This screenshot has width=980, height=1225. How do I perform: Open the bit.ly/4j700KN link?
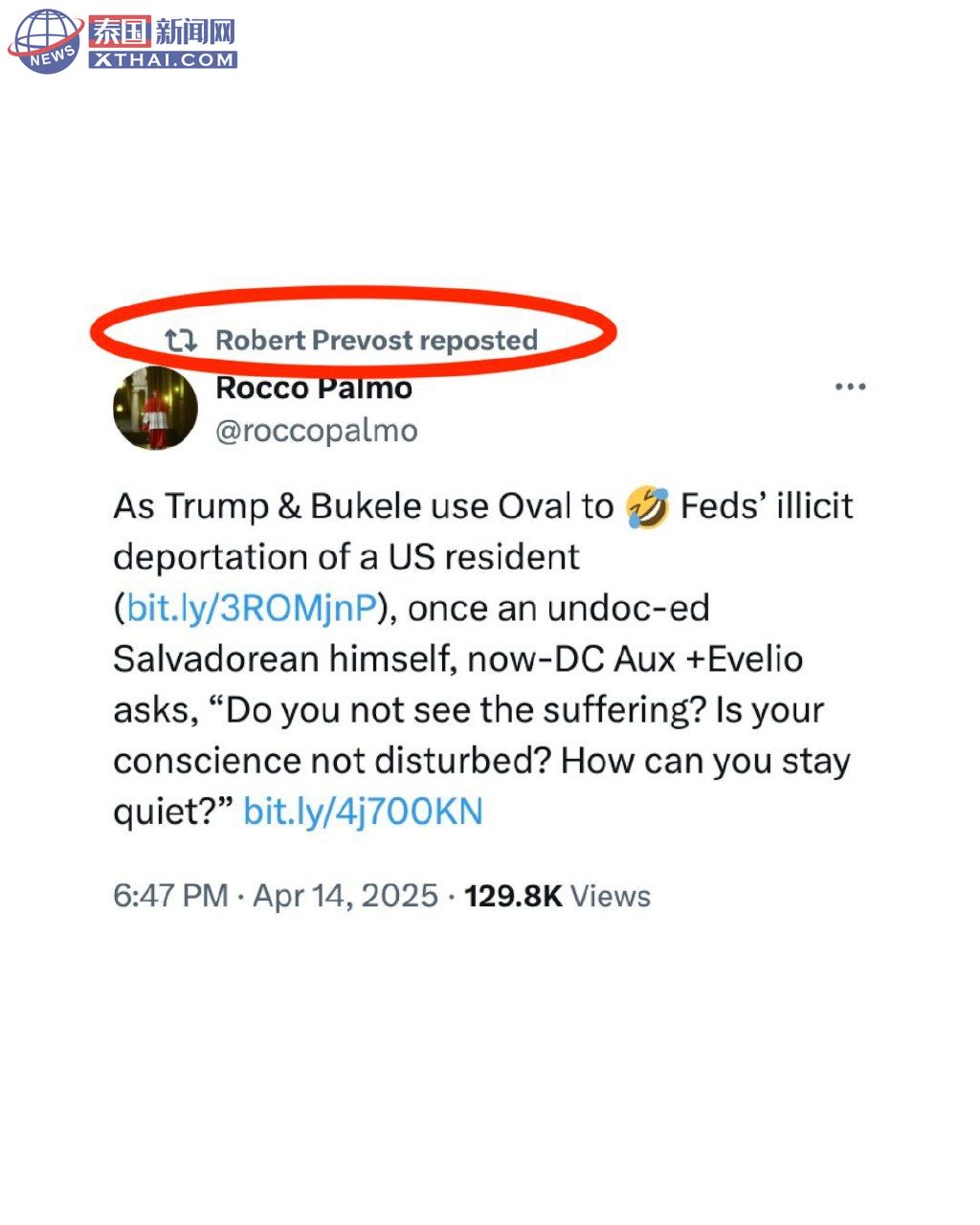pos(363,812)
